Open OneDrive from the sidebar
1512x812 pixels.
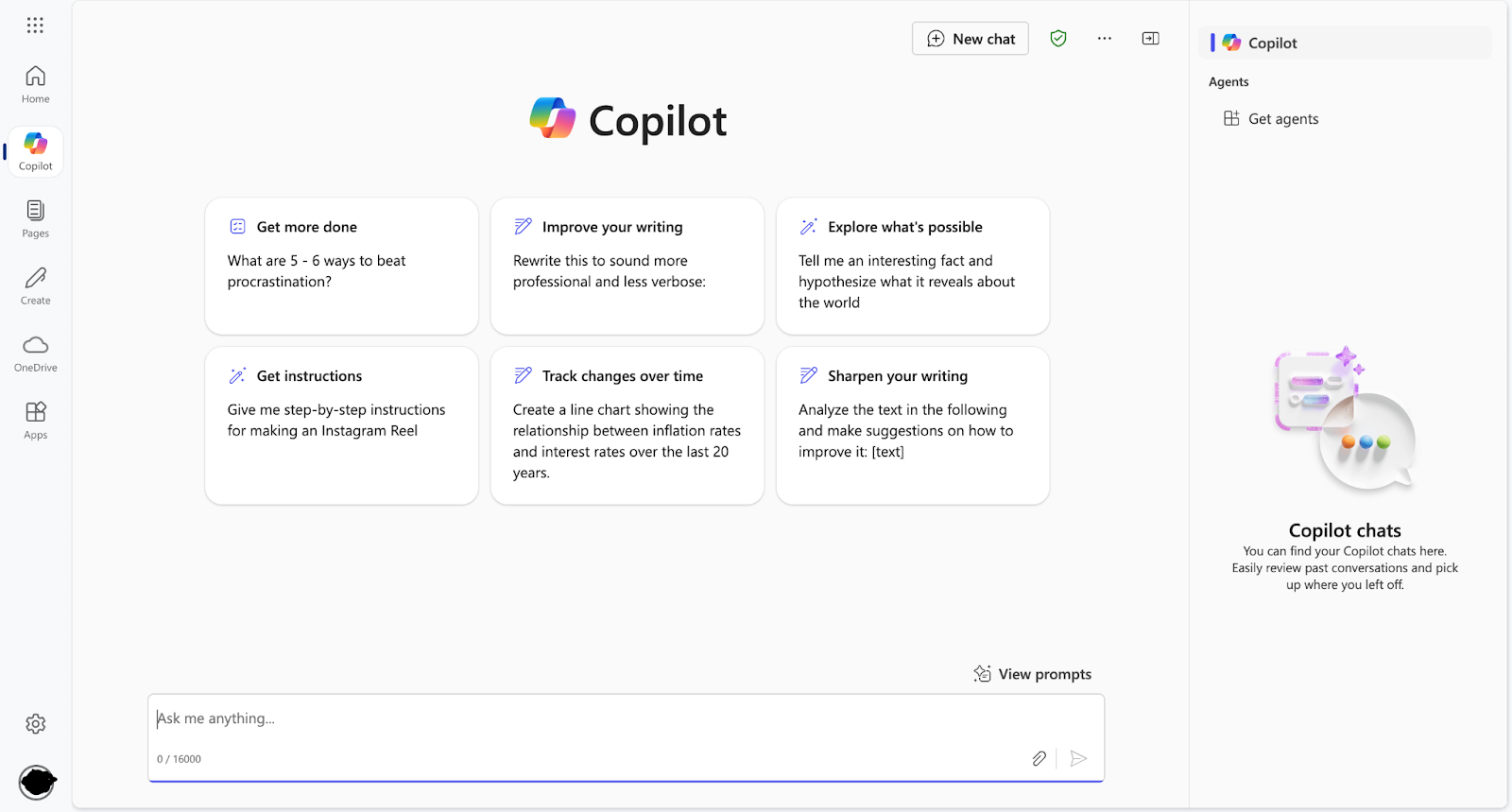click(35, 353)
